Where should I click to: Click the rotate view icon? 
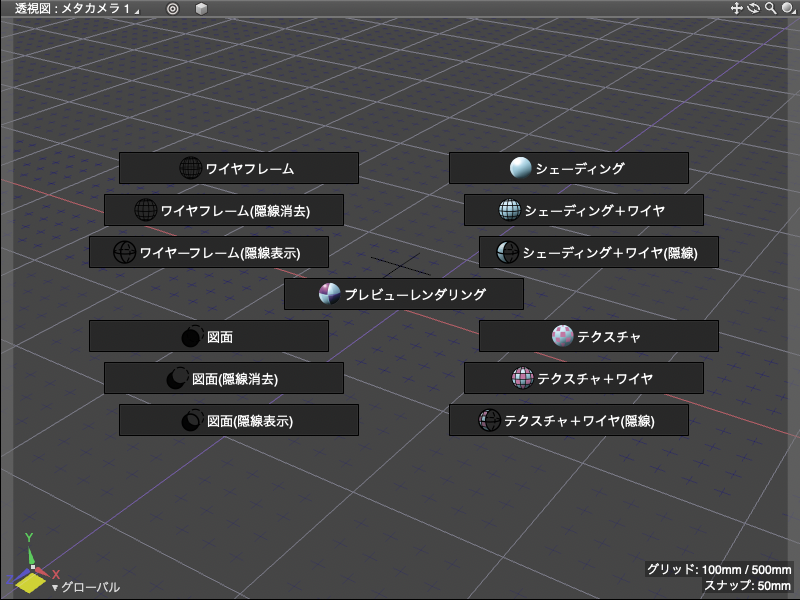pyautogui.click(x=753, y=8)
